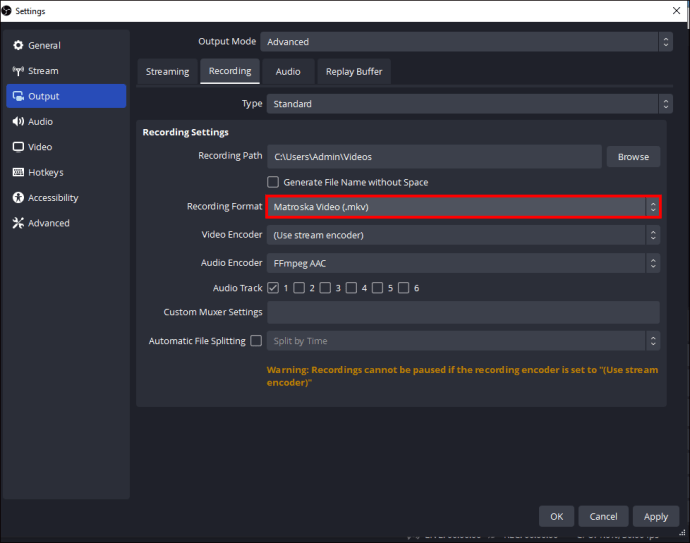Open the Output Mode dropdown
Viewport: 690px width, 543px height.
click(466, 42)
